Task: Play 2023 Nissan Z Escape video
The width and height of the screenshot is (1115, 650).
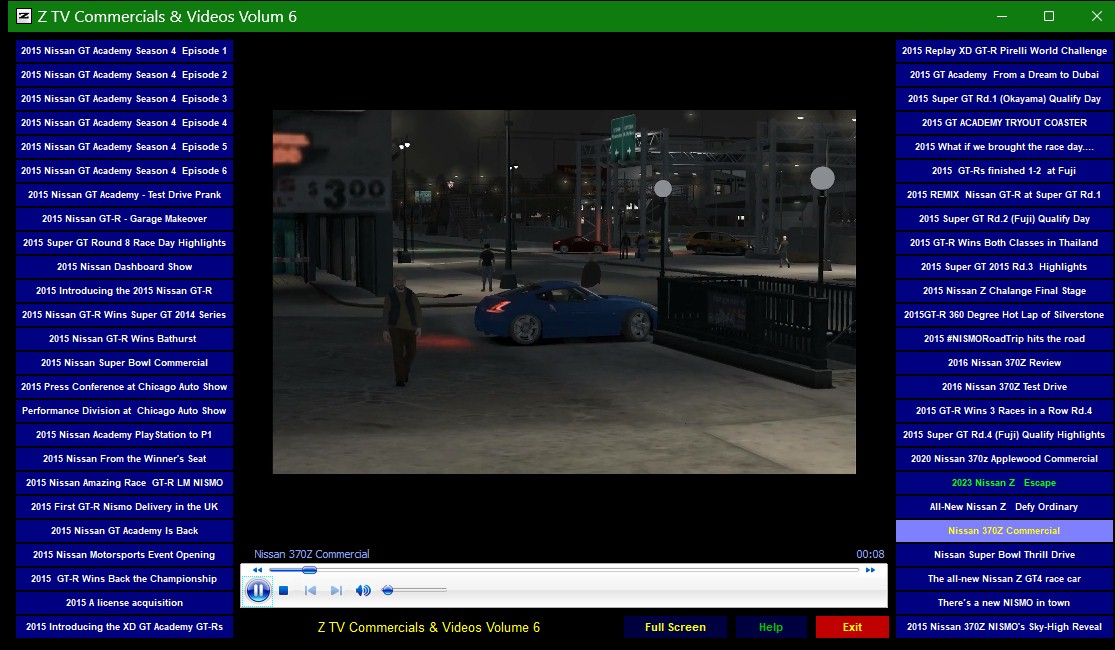Action: point(1004,483)
